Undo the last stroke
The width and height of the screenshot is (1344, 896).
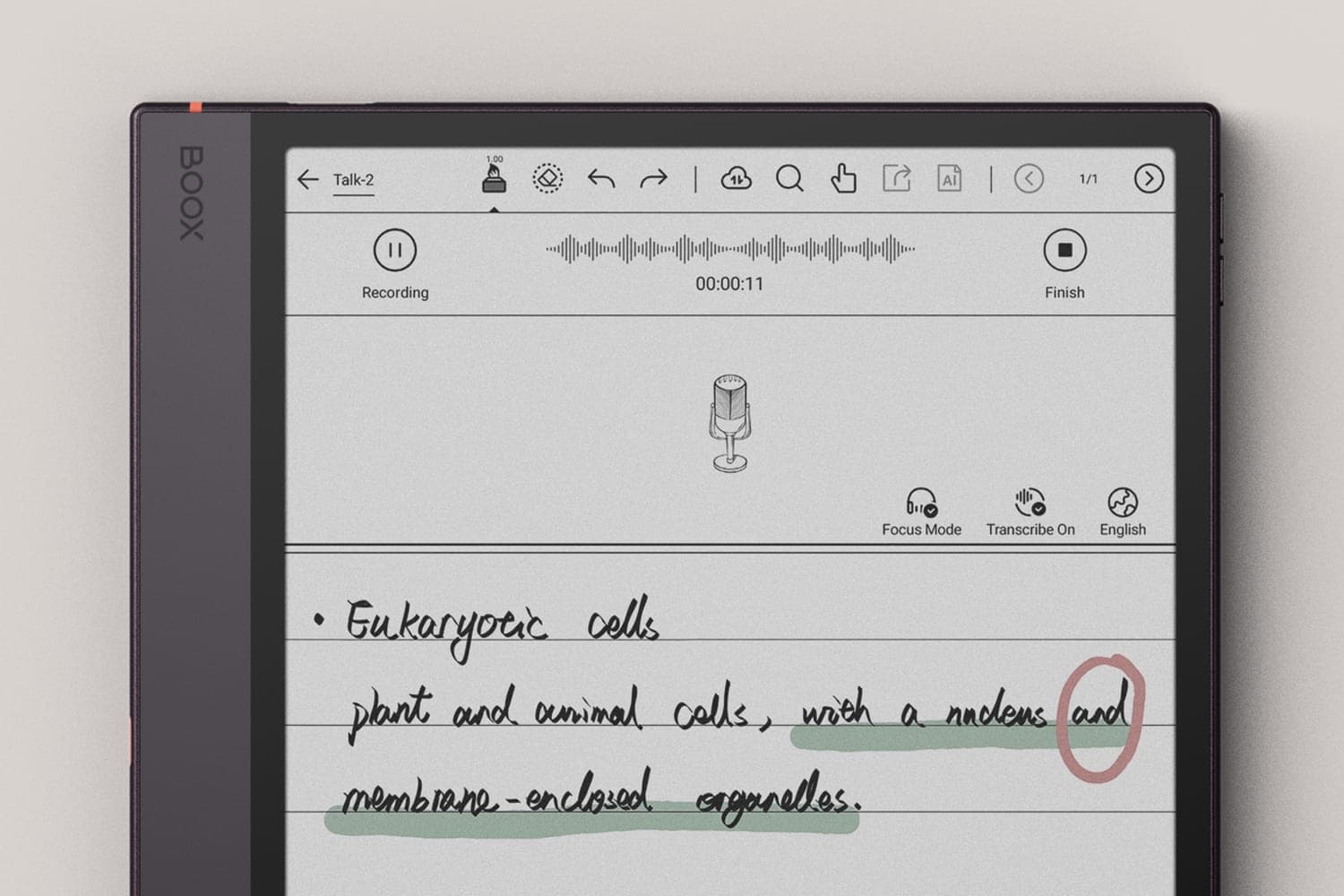pos(601,179)
